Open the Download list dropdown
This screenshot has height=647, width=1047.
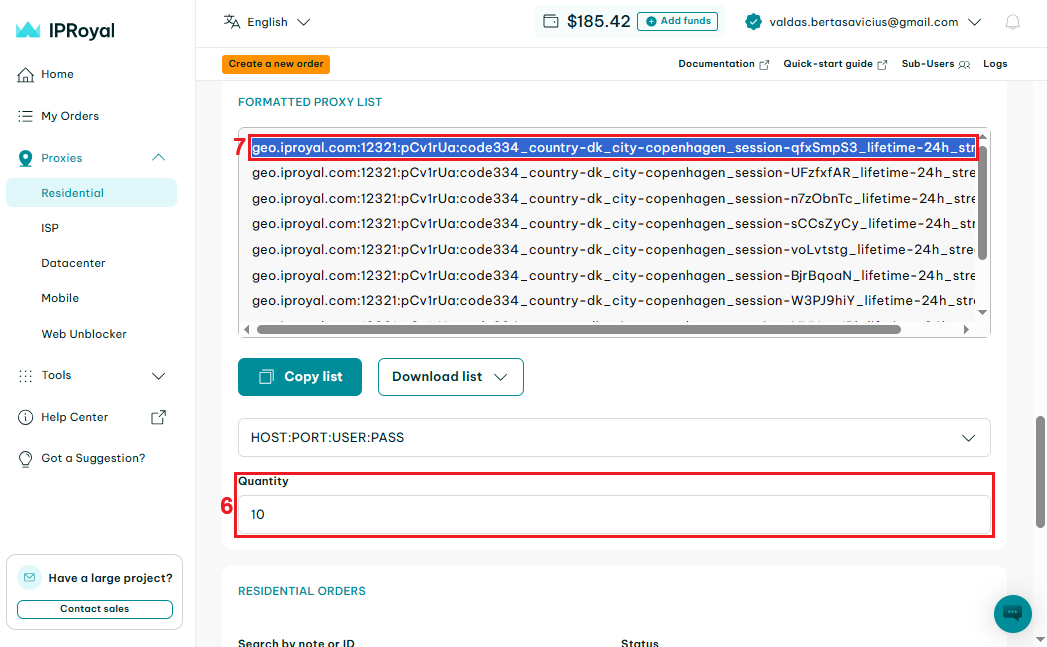451,377
